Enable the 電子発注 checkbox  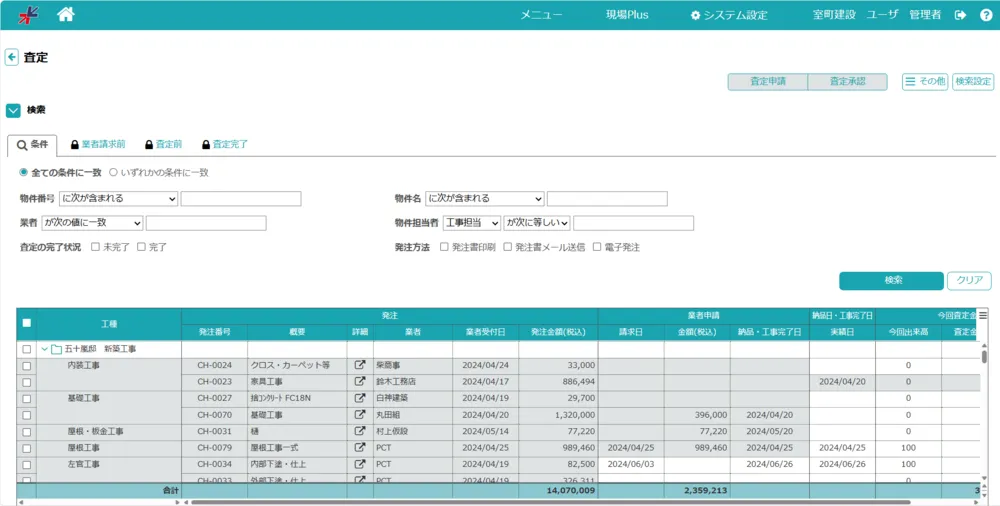pos(597,247)
